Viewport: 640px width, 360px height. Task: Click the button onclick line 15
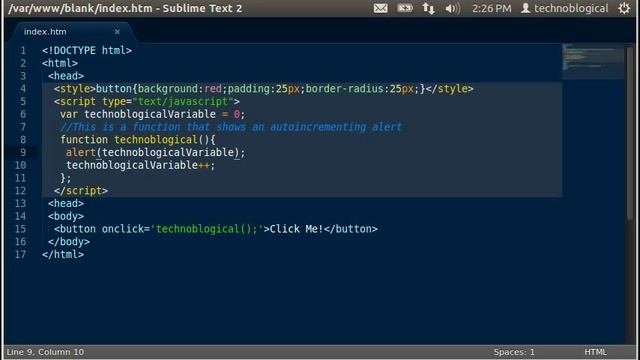[216, 229]
